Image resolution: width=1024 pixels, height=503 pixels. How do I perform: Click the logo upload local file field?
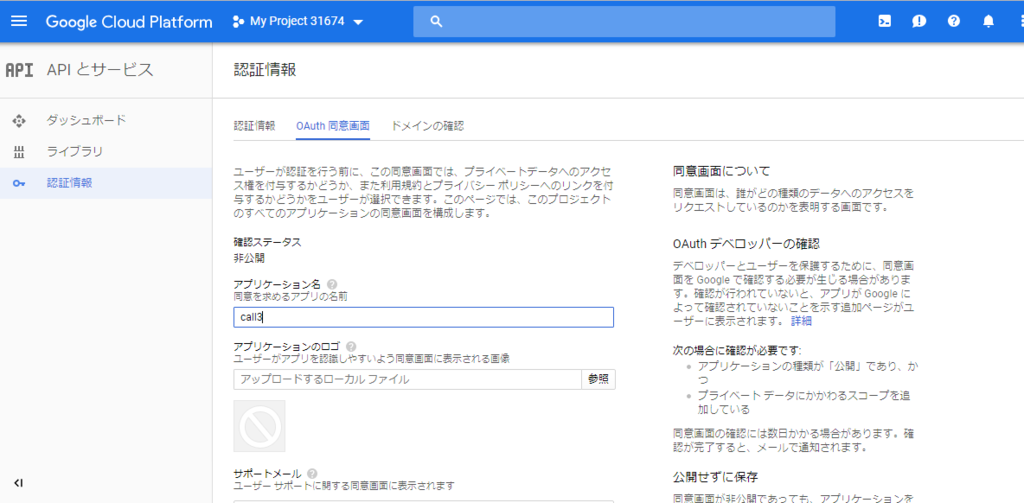coord(408,380)
